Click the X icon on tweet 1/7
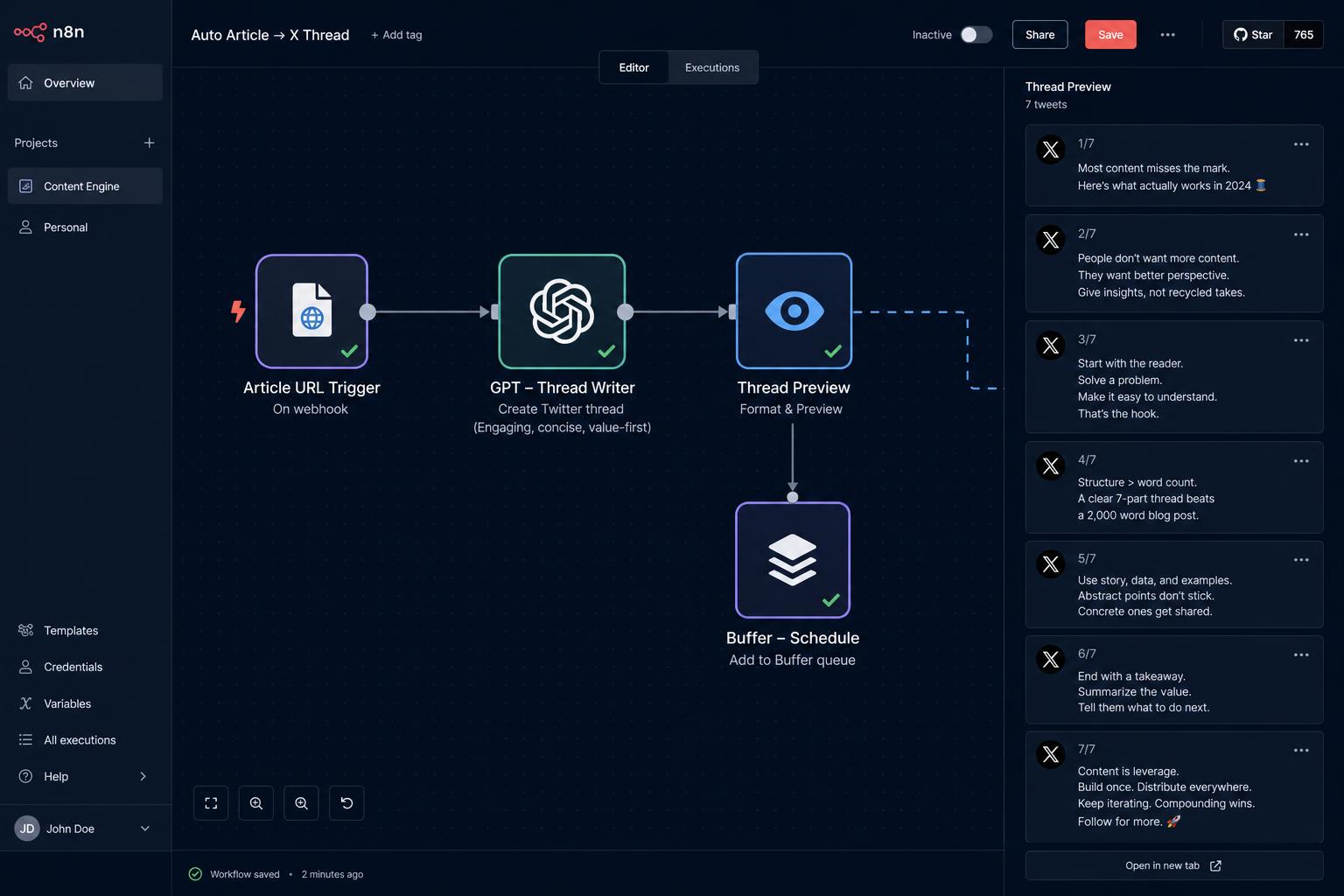This screenshot has width=1344, height=896. 1051,150
